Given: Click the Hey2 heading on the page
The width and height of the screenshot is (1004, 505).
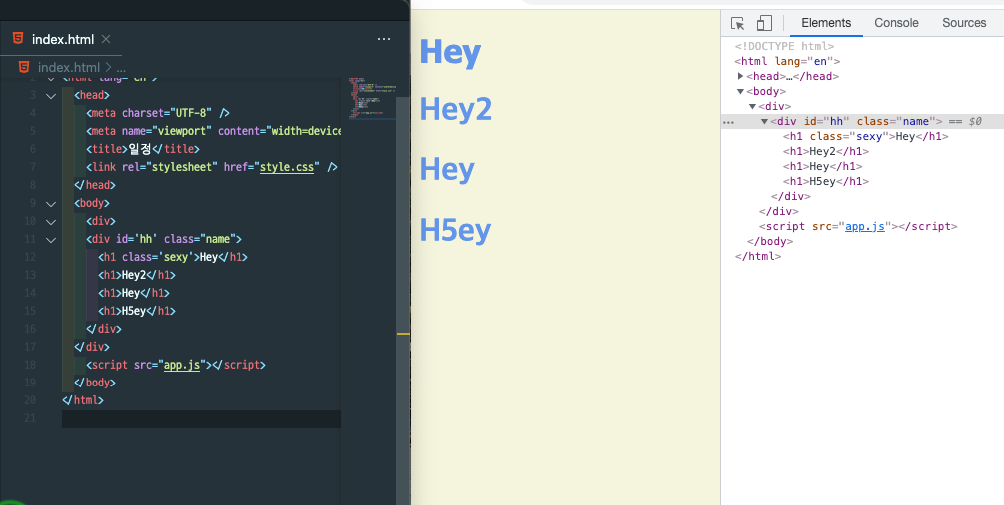Looking at the screenshot, I should [455, 109].
